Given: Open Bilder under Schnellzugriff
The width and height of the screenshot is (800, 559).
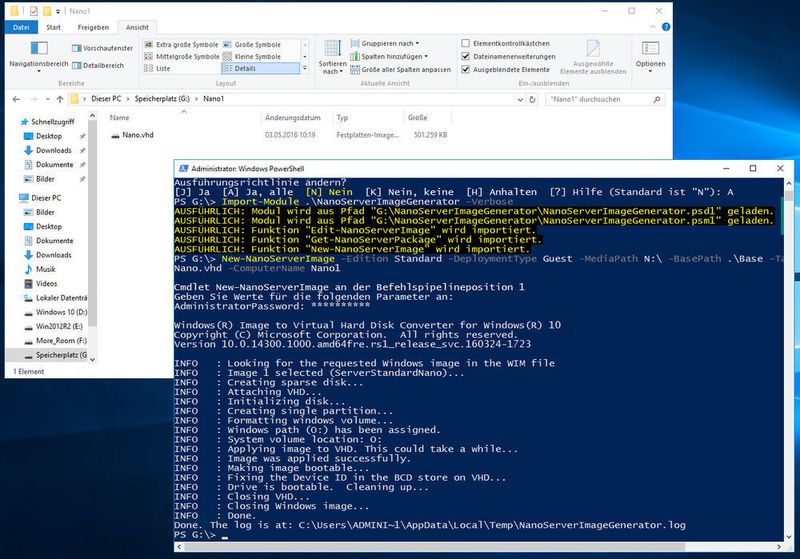Looking at the screenshot, I should (x=45, y=179).
